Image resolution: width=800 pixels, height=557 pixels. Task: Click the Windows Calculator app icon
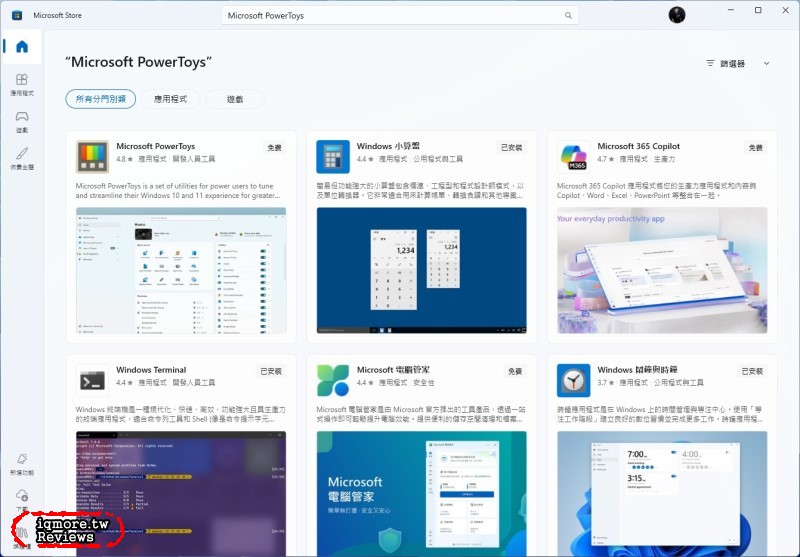click(333, 157)
